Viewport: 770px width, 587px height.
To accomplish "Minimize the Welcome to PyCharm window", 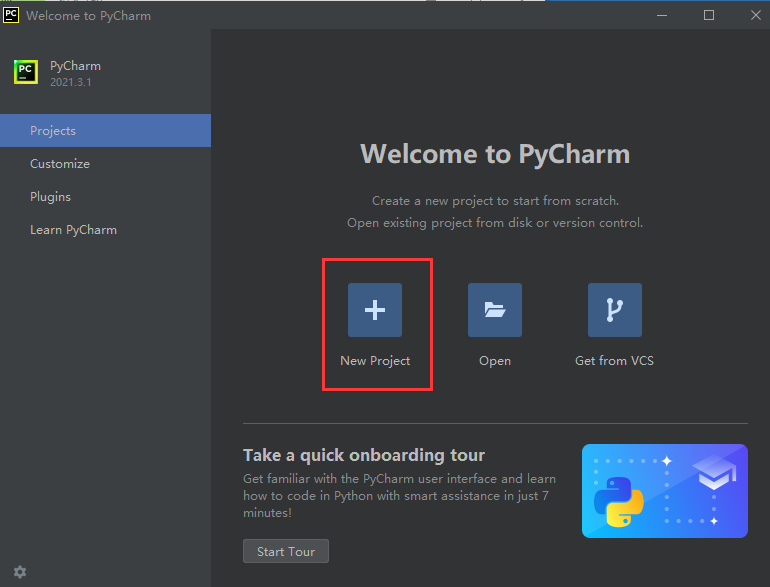I will [662, 15].
